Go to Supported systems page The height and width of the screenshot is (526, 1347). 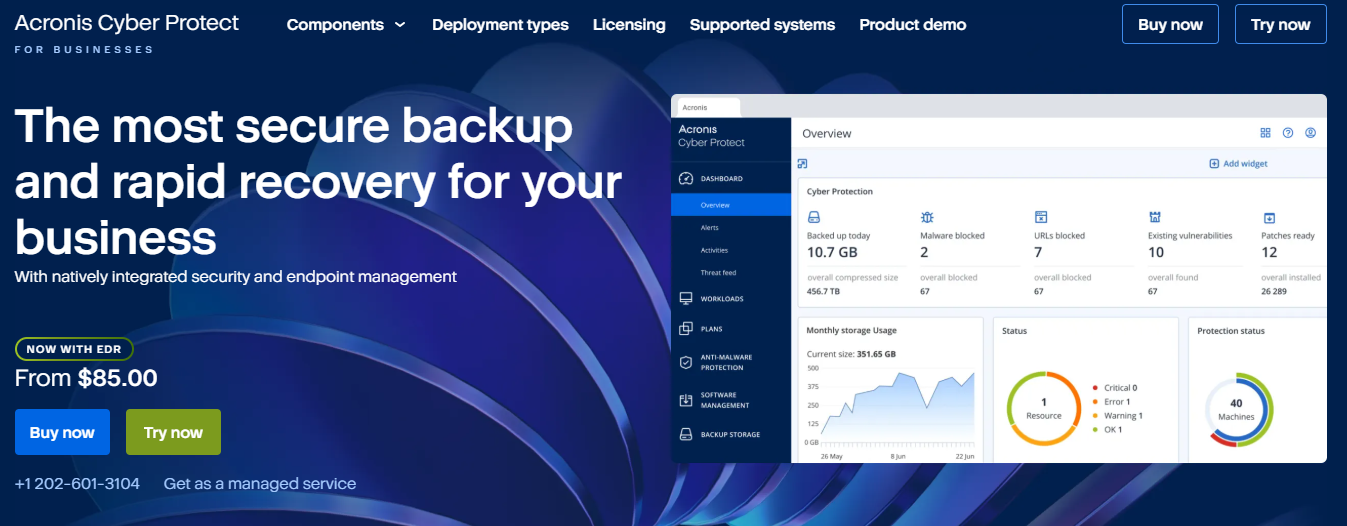pos(762,25)
